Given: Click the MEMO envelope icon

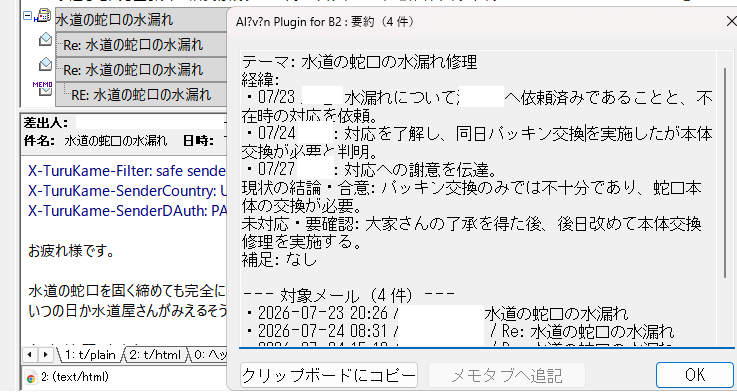Looking at the screenshot, I should [x=43, y=88].
